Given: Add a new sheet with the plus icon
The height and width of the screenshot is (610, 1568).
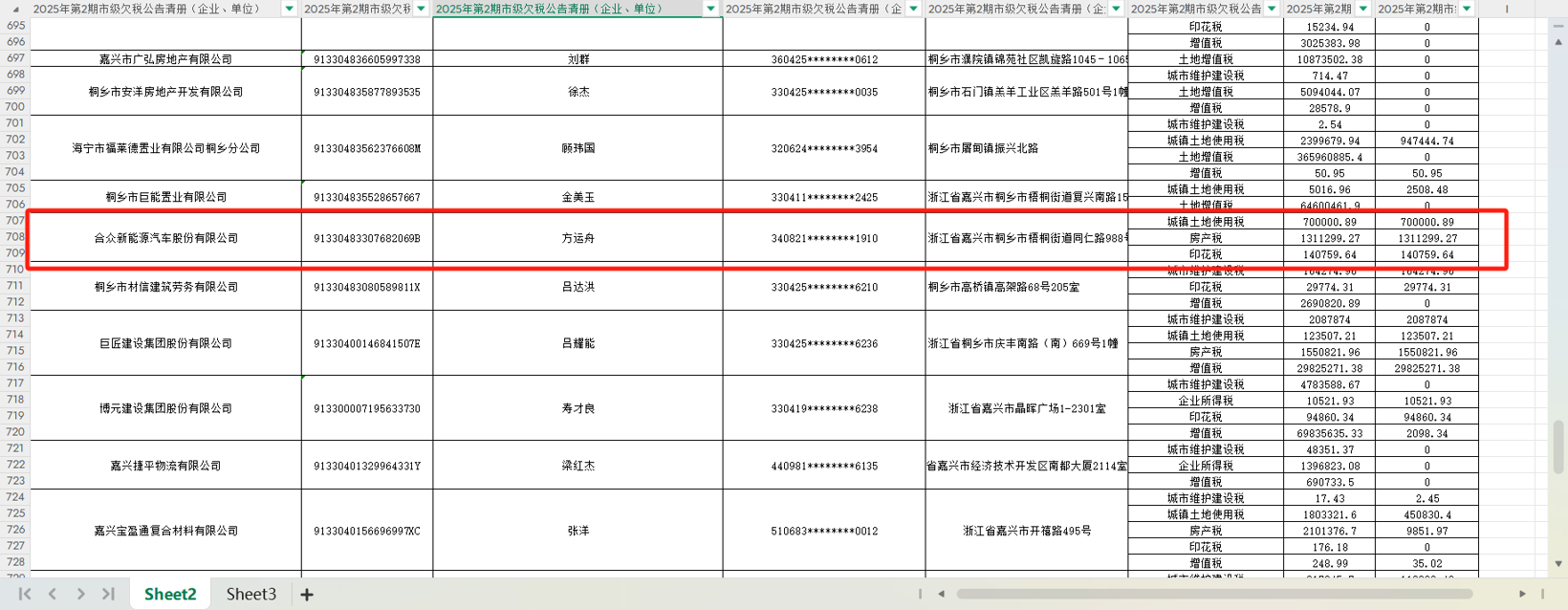Looking at the screenshot, I should pyautogui.click(x=307, y=595).
